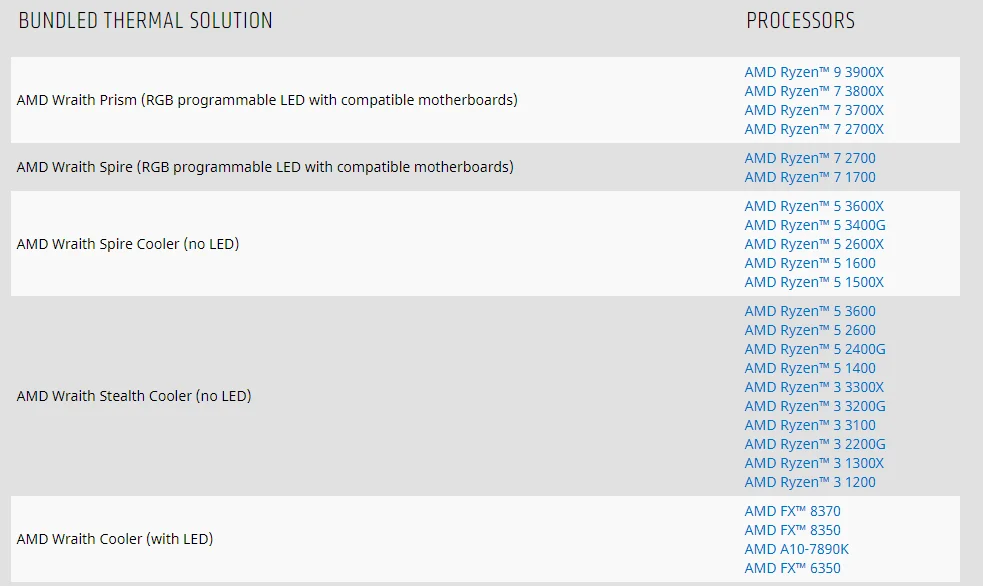Screen dimensions: 983x586
Task: Open the AMD Ryzen 3 3300X link
Action: (814, 387)
